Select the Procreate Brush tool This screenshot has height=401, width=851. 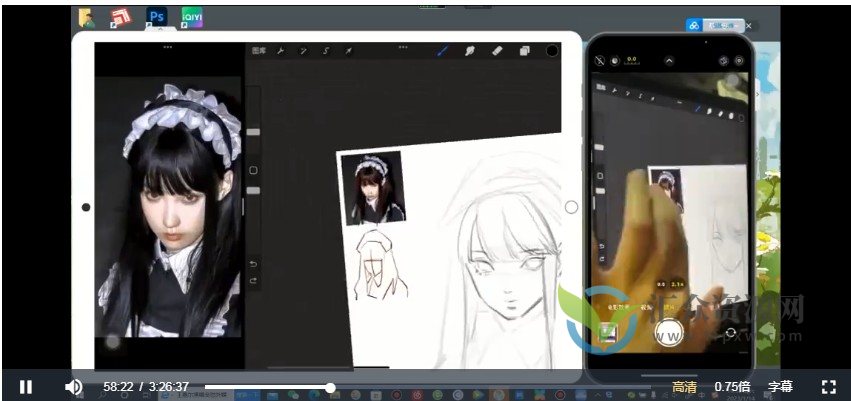pos(443,51)
